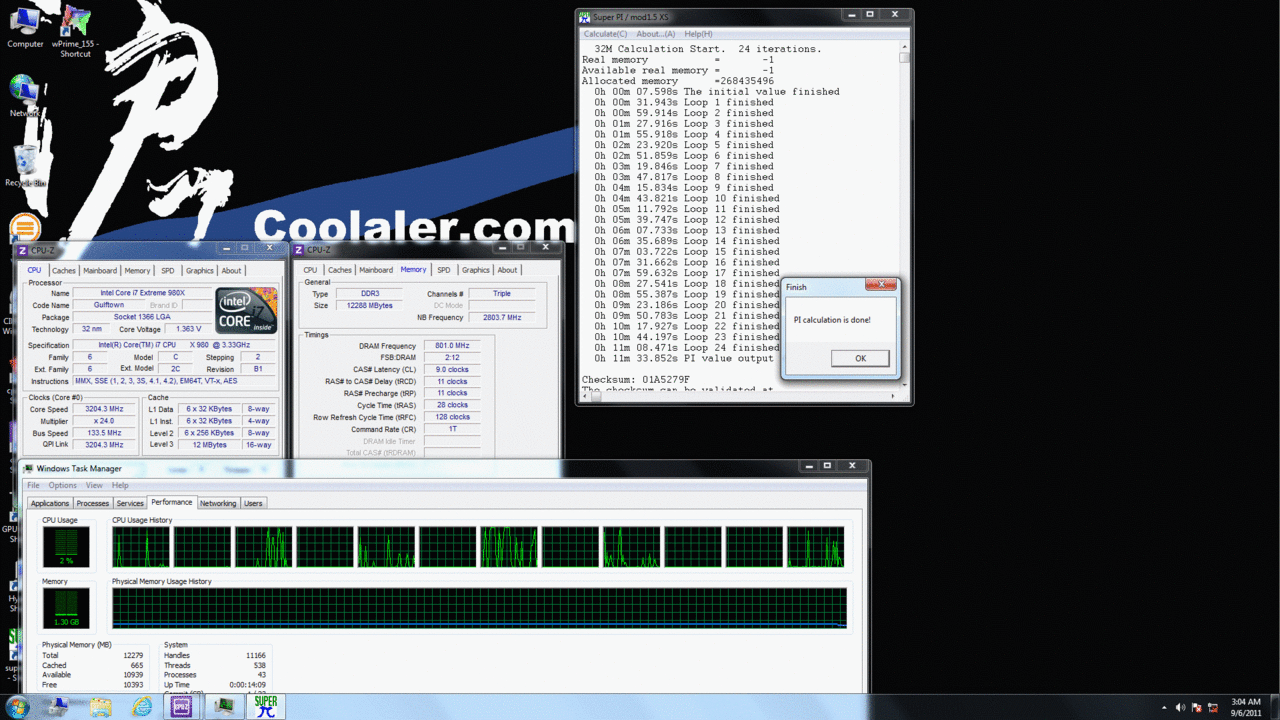Image resolution: width=1280 pixels, height=720 pixels.
Task: Select the SPD tab in left CPU-Z window
Action: click(168, 270)
